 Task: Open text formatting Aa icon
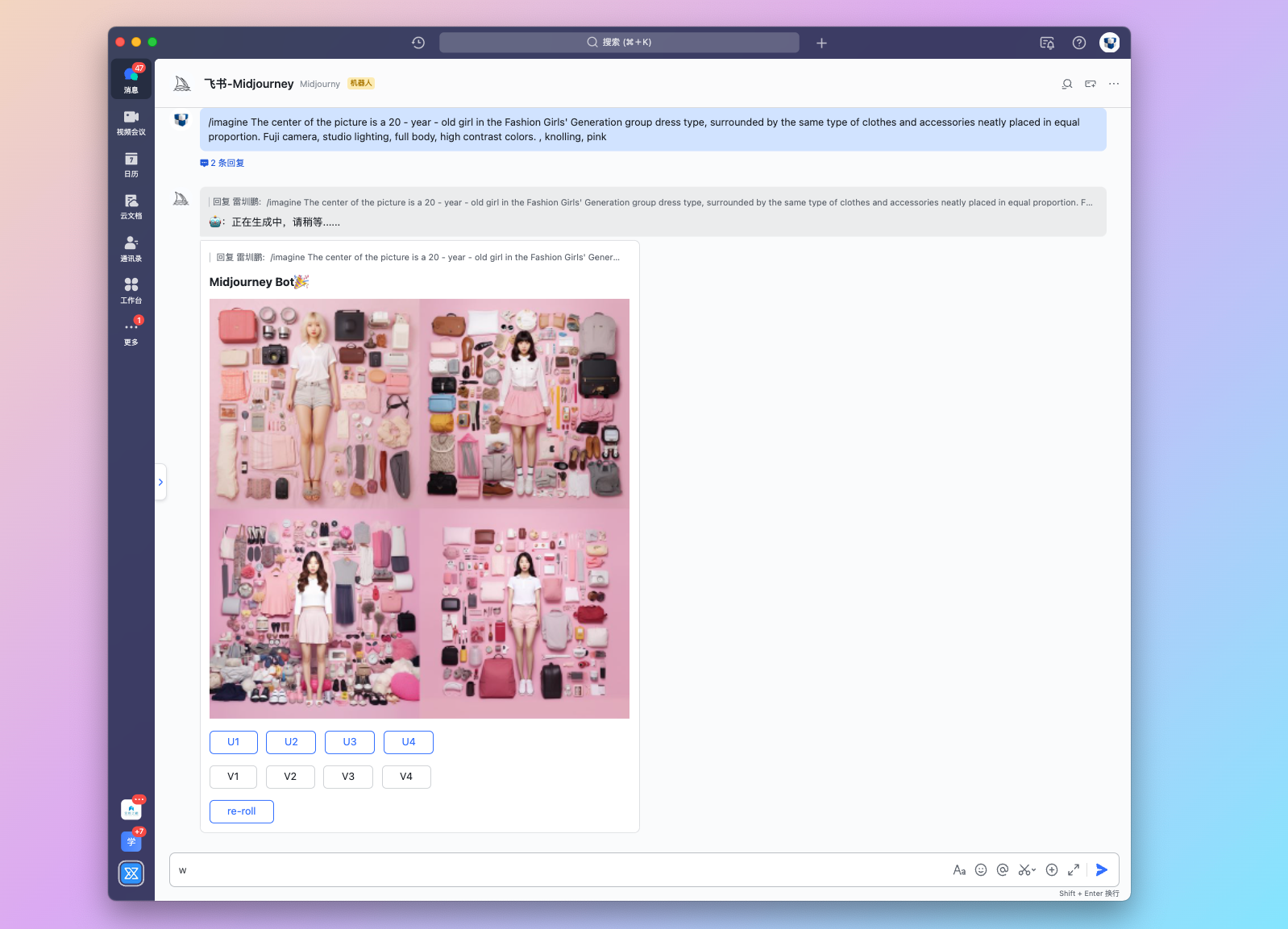tap(959, 870)
